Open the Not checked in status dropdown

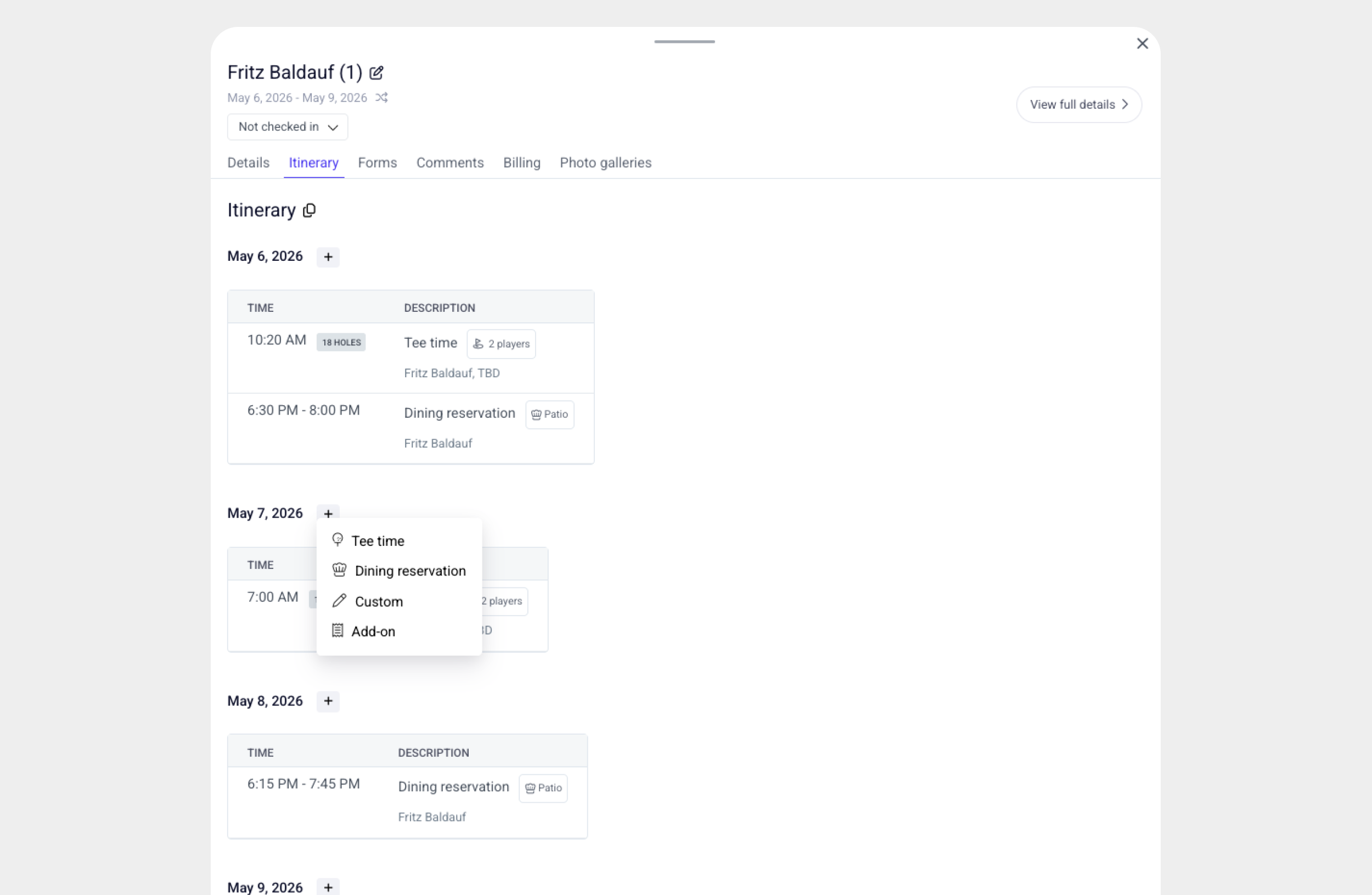(287, 127)
